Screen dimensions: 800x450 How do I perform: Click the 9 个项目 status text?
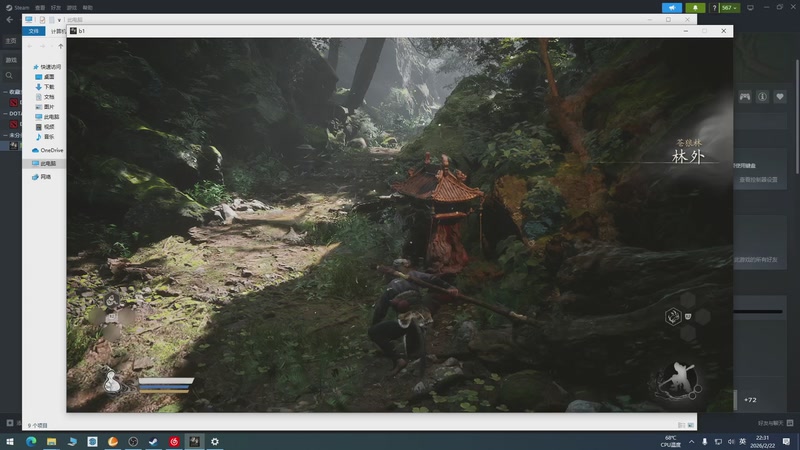(37, 425)
